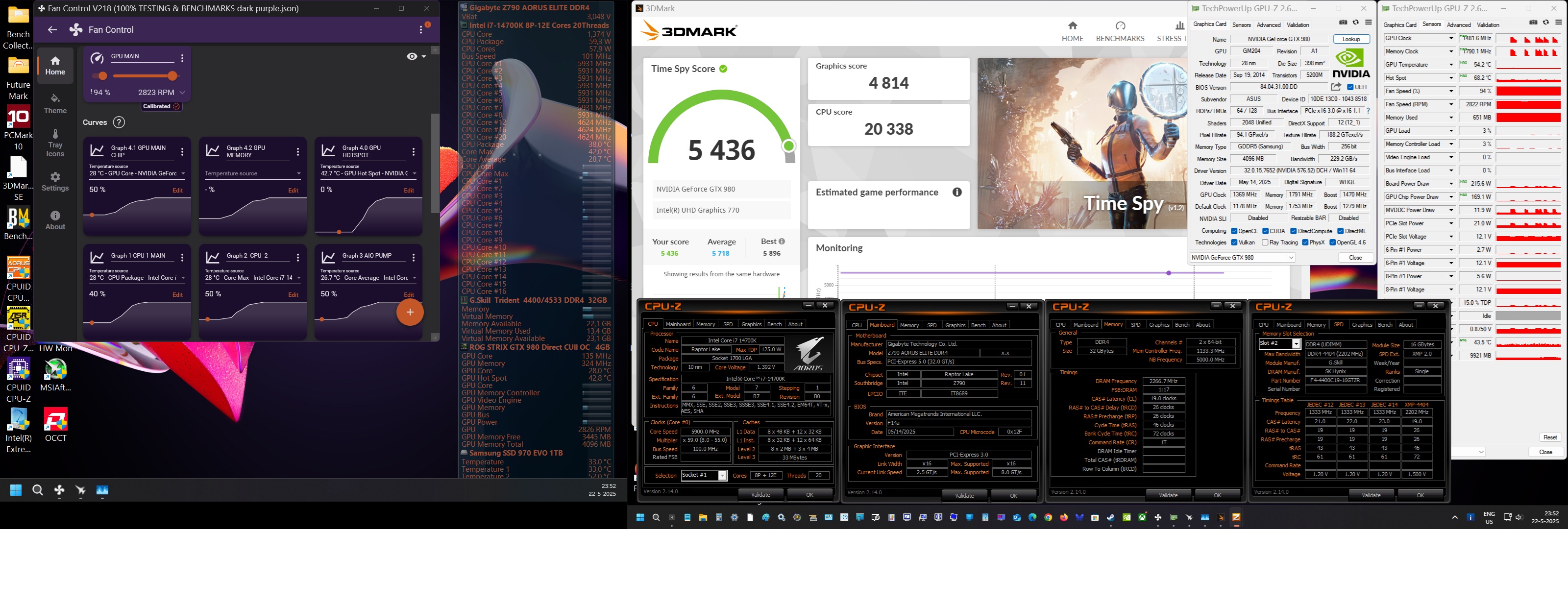1568x604 pixels.
Task: Open the Theme section in Fan Control sidebar
Action: 55,104
